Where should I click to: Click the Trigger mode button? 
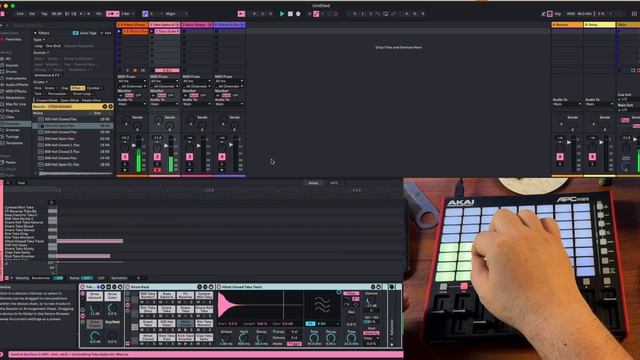pos(294,344)
